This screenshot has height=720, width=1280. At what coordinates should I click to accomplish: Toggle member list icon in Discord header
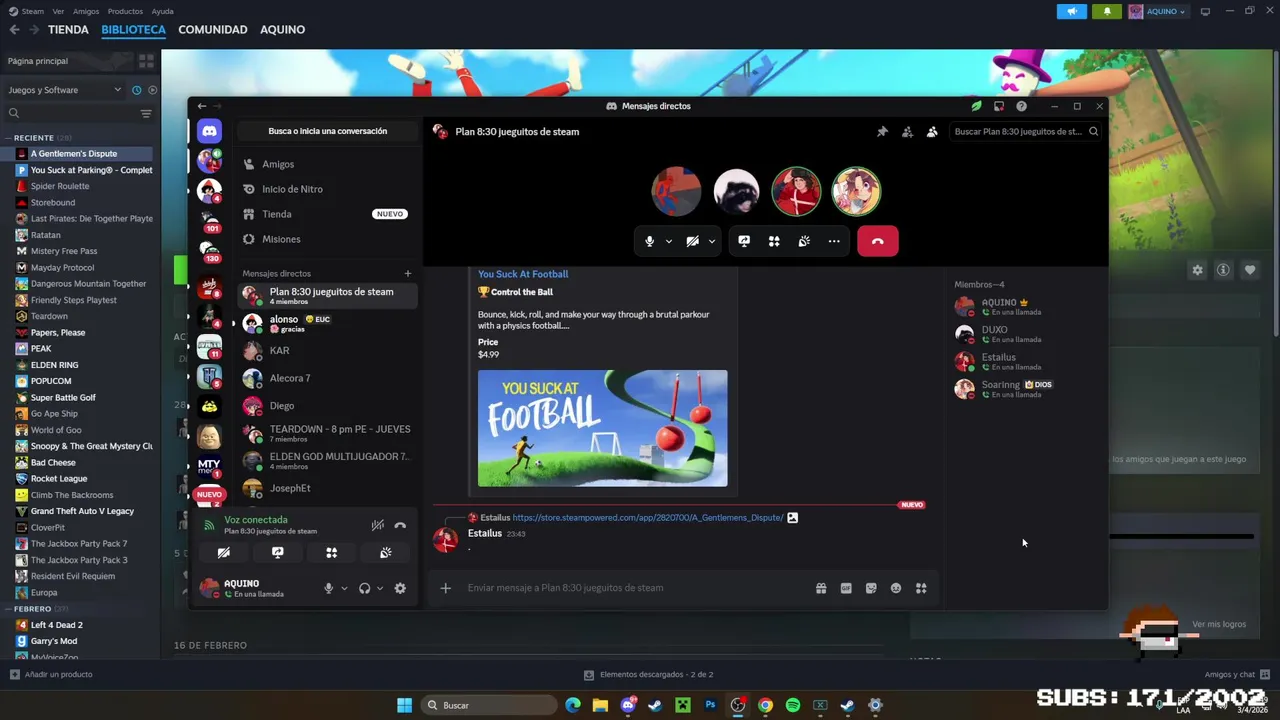click(x=932, y=131)
